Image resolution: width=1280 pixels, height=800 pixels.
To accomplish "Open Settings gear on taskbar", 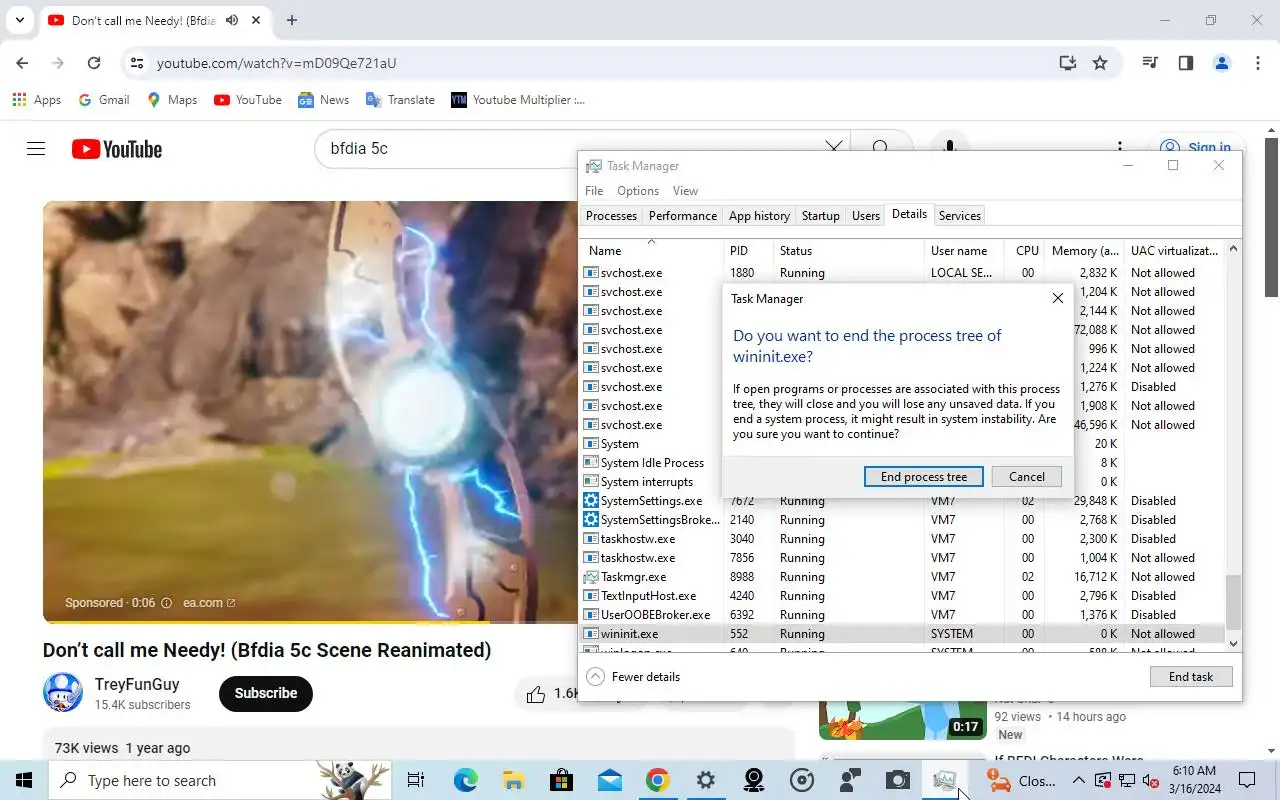I will 706,780.
